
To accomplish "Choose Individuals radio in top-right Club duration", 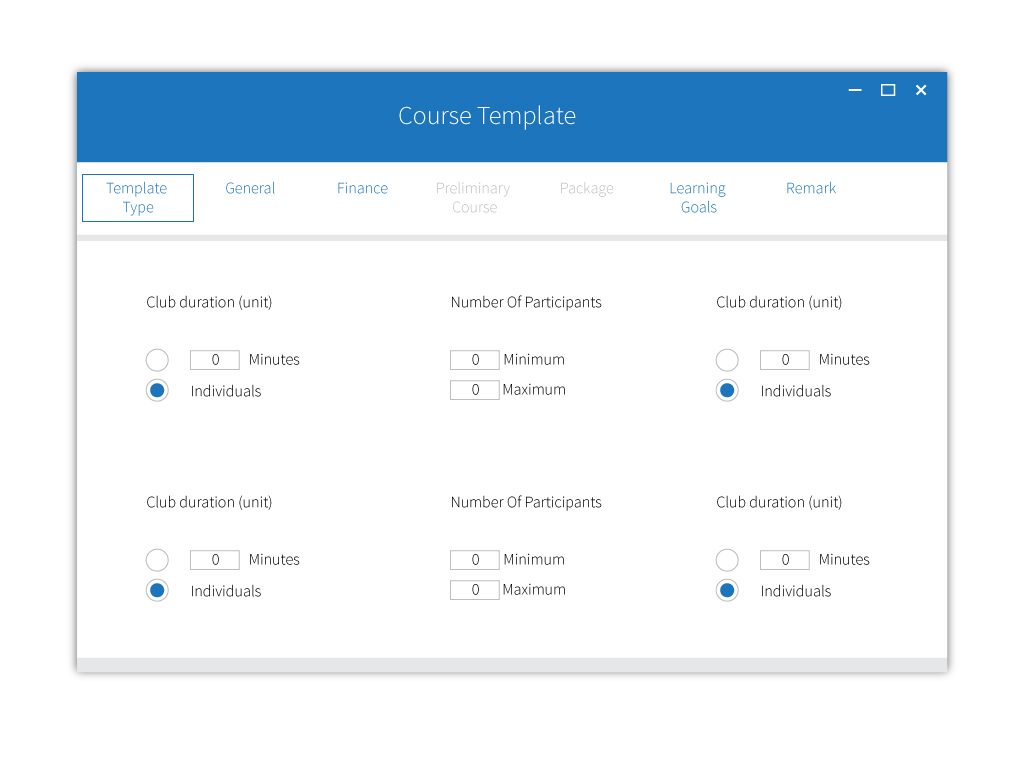I will click(x=727, y=391).
